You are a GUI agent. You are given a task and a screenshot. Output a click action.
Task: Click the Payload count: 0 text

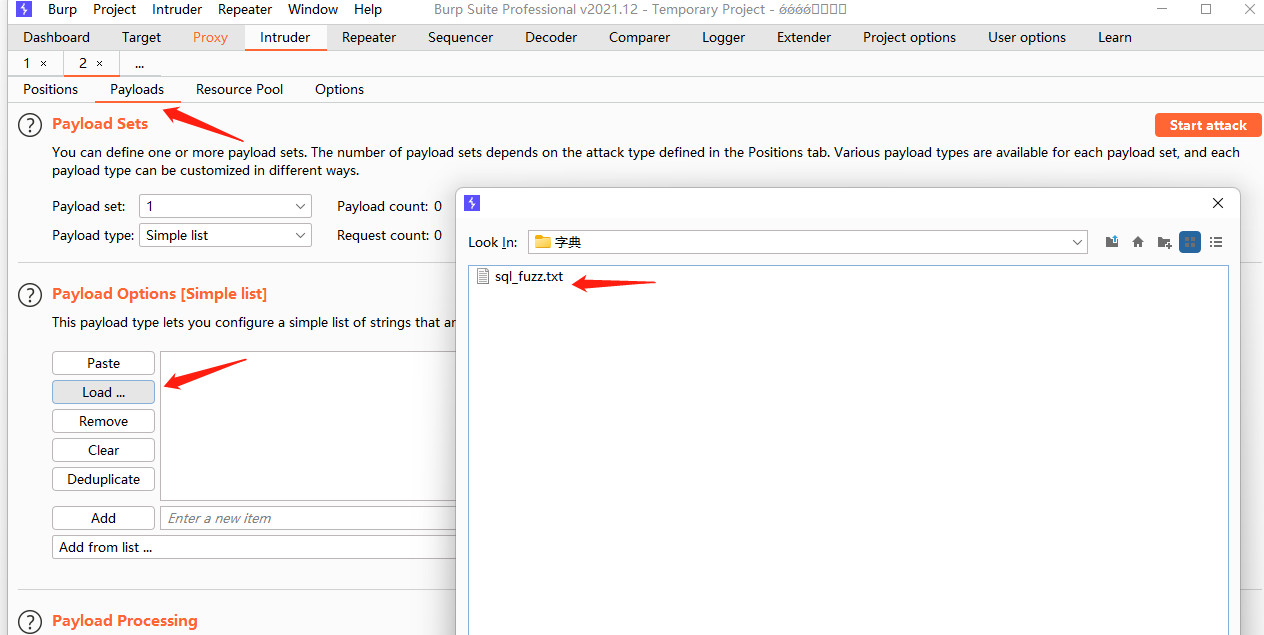tap(389, 206)
